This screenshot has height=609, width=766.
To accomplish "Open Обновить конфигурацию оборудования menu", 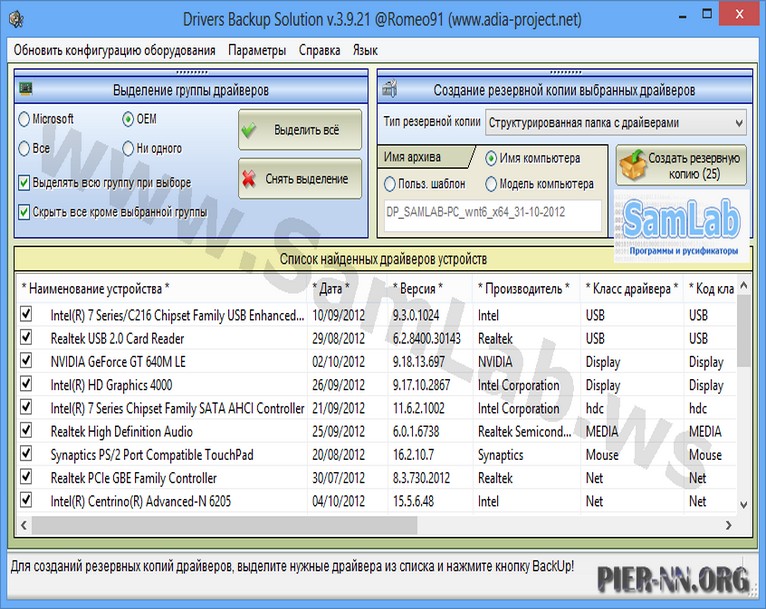I will click(x=114, y=50).
